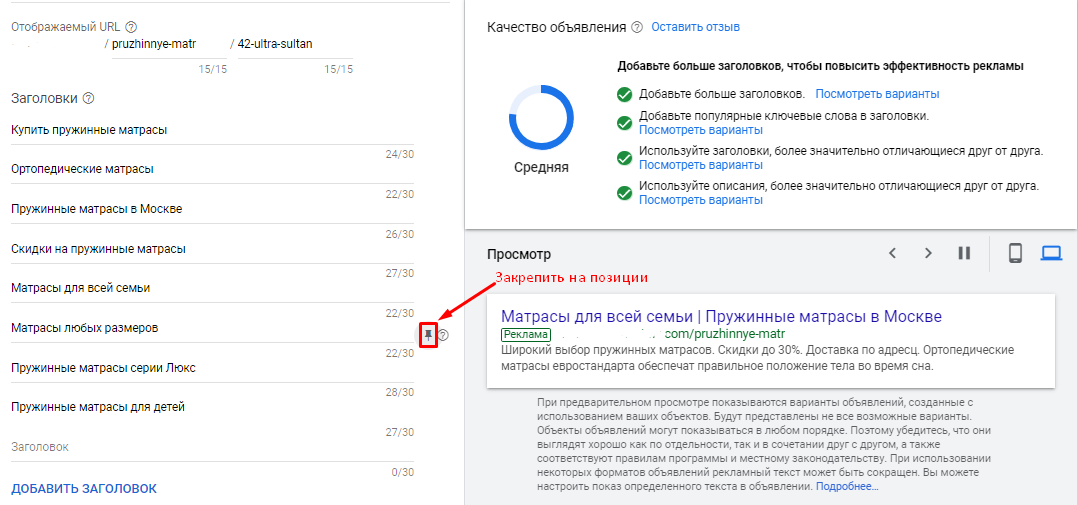Show next ad preview variant
The image size is (1078, 505).
(928, 253)
